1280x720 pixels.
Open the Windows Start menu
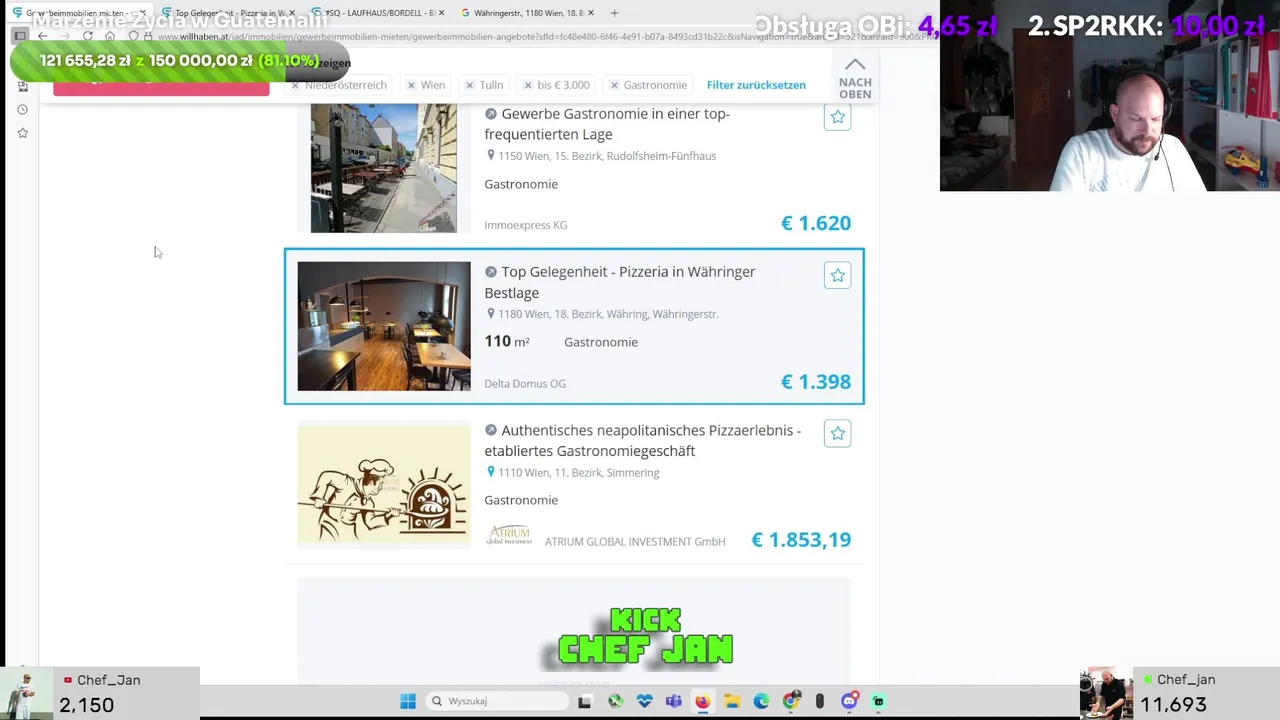point(408,701)
